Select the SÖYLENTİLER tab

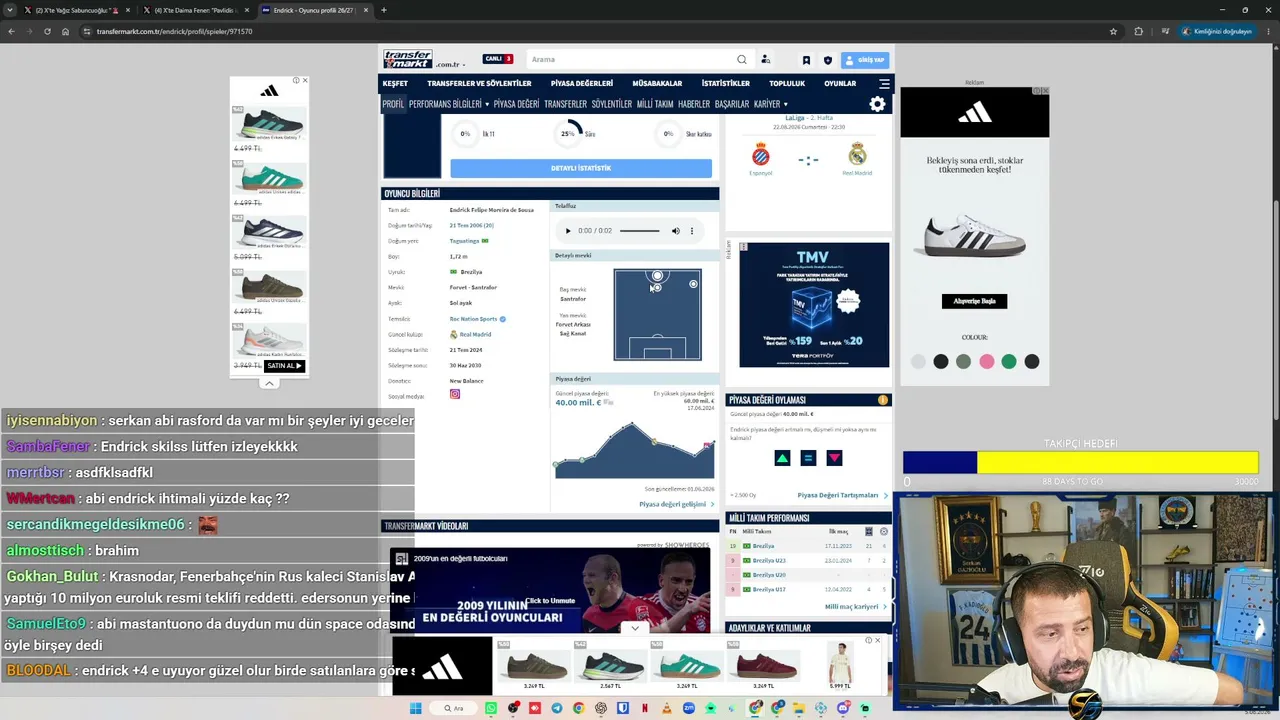pos(612,104)
